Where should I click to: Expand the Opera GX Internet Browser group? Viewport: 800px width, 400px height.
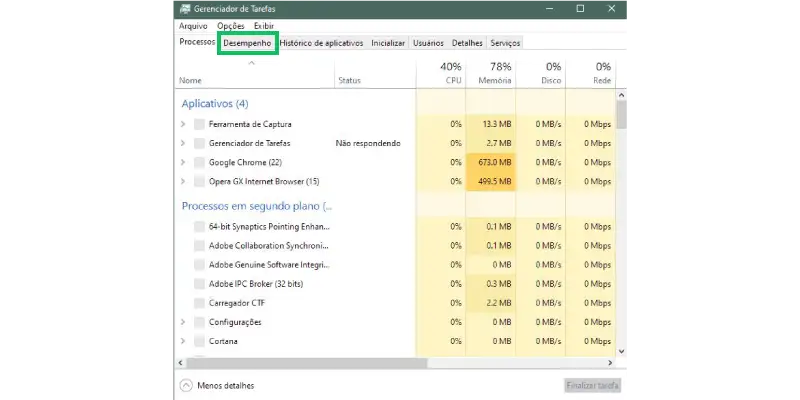[183, 181]
